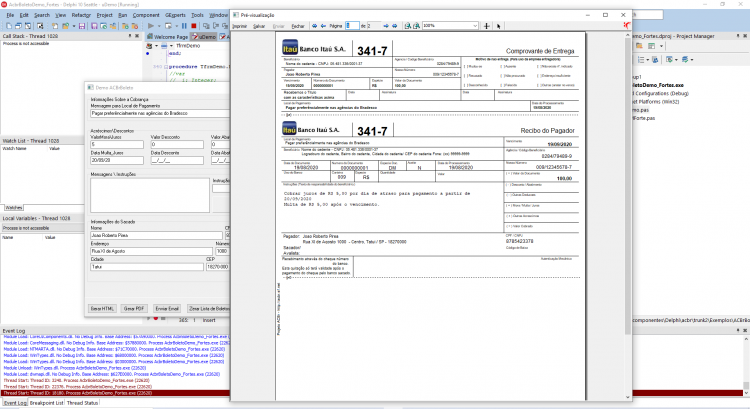The width and height of the screenshot is (750, 409).
Task: Click the Mensagem para Local de Pagamento field
Action: pyautogui.click(x=160, y=113)
